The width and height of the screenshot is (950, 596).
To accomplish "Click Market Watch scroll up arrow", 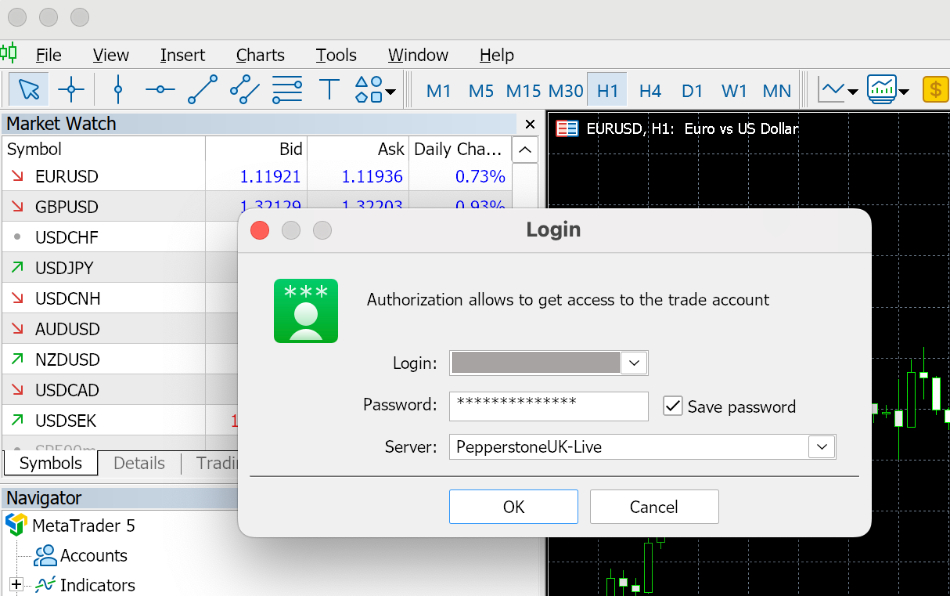I will point(525,149).
